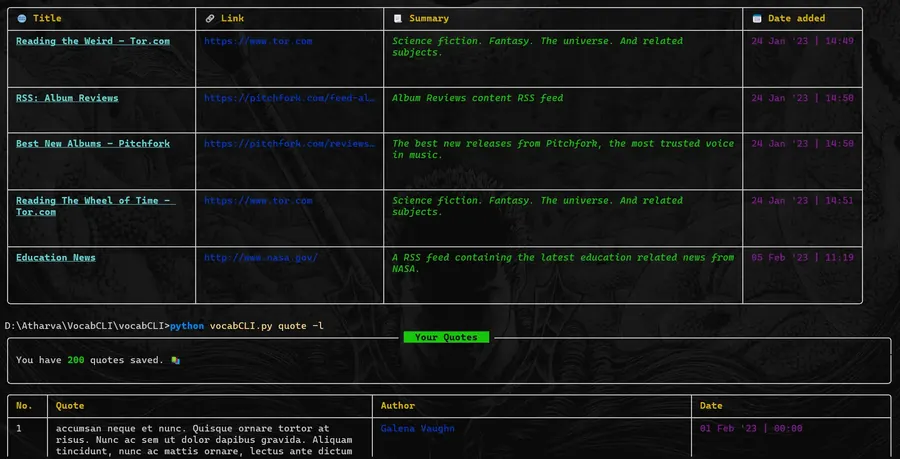Screen dimensions: 900x459
Task: Open Reading the Weird – Tor.com title link
Action: [x=93, y=41]
